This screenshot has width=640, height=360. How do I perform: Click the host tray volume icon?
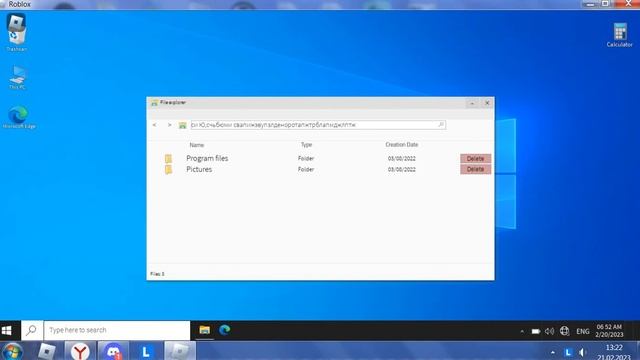click(x=582, y=352)
